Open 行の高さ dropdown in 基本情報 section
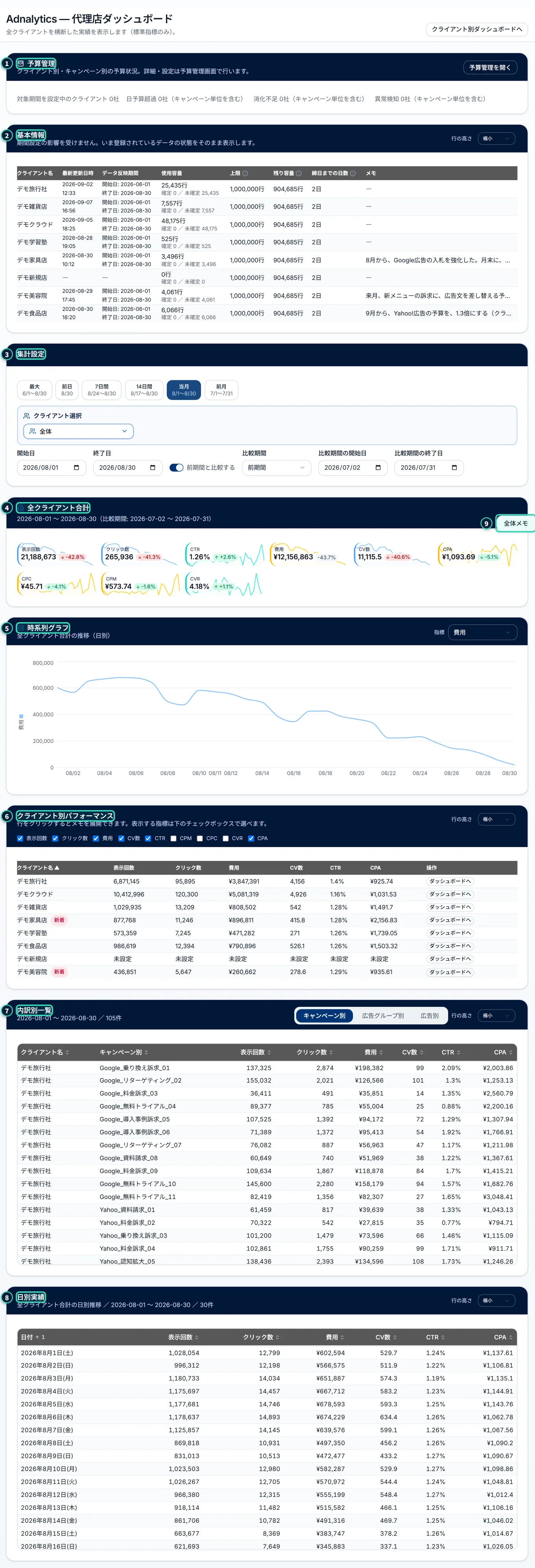Viewport: 535px width, 1568px height. click(497, 139)
